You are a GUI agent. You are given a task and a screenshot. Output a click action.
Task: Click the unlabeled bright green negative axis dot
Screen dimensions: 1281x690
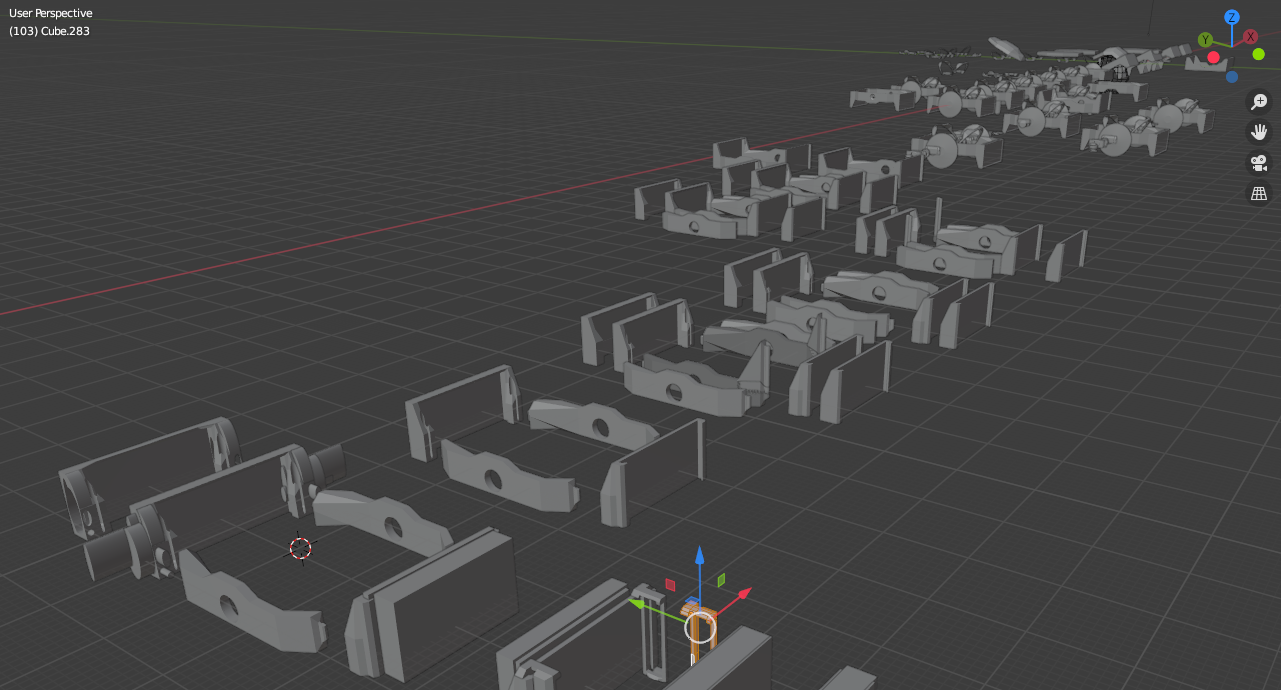pos(1259,54)
